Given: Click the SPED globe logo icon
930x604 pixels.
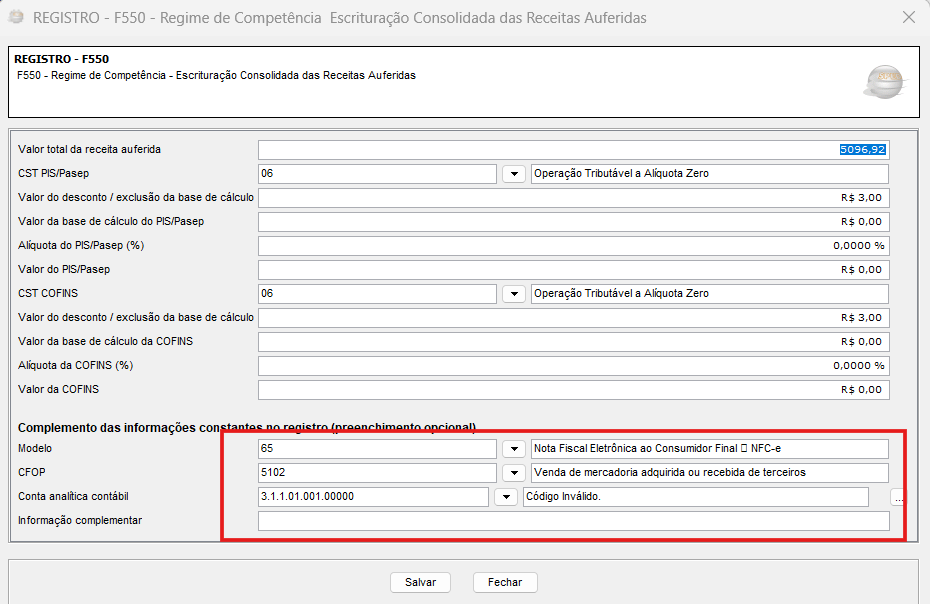Looking at the screenshot, I should (884, 81).
